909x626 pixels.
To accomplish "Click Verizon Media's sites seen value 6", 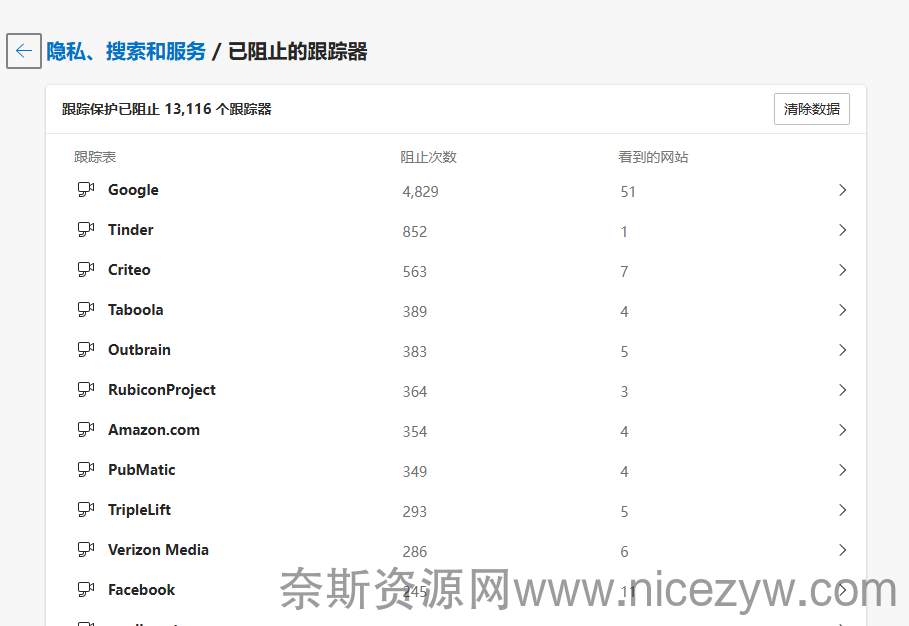I will pyautogui.click(x=624, y=552).
